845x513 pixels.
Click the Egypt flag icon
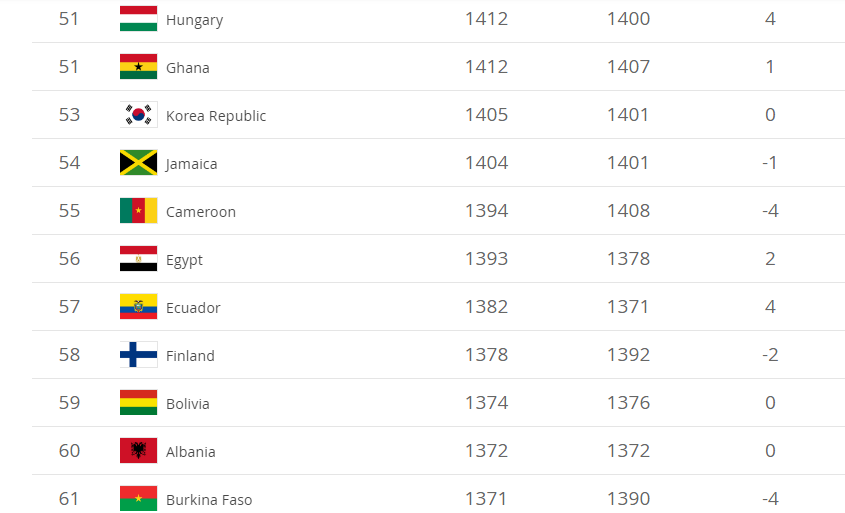point(138,259)
